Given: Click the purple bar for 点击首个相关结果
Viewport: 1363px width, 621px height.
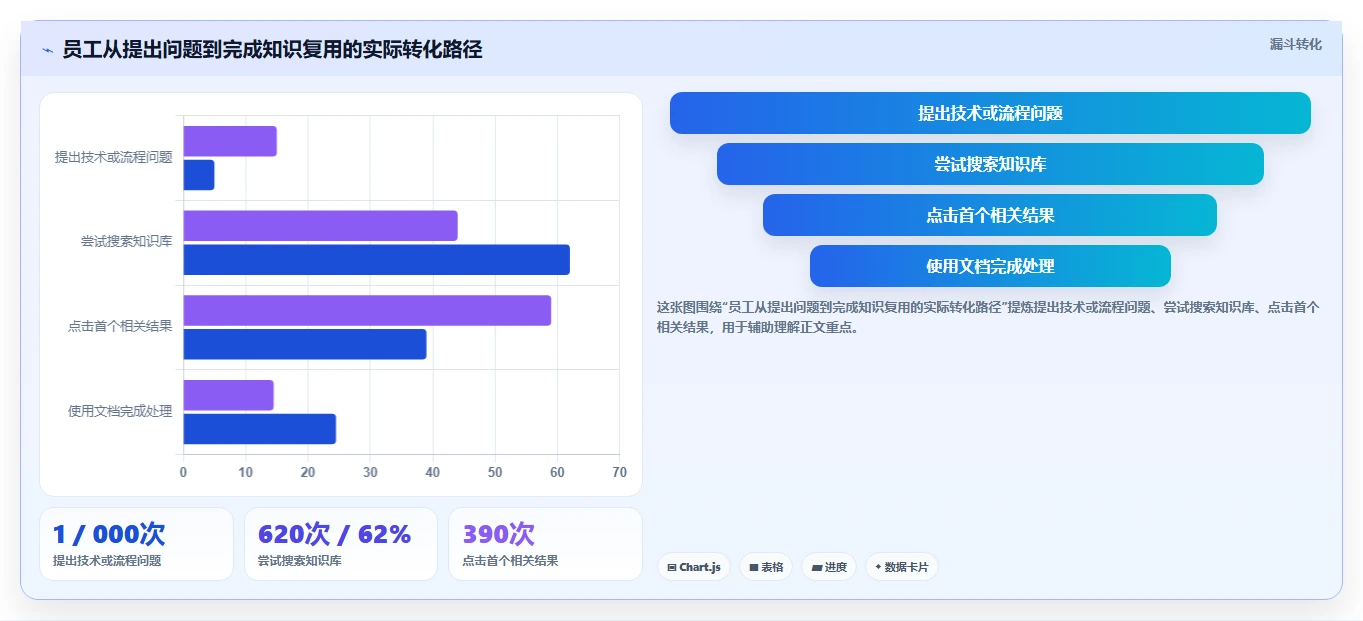Looking at the screenshot, I should click(367, 310).
